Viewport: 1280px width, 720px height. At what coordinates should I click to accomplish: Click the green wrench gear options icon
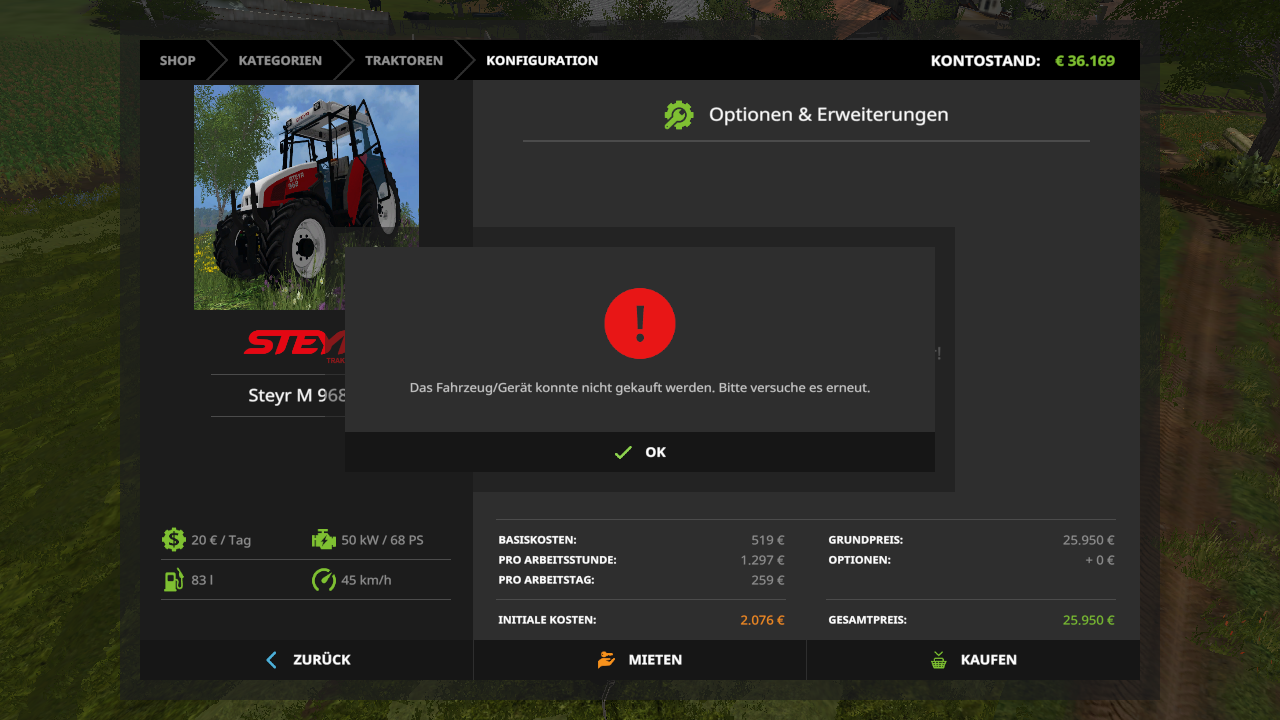(x=678, y=115)
